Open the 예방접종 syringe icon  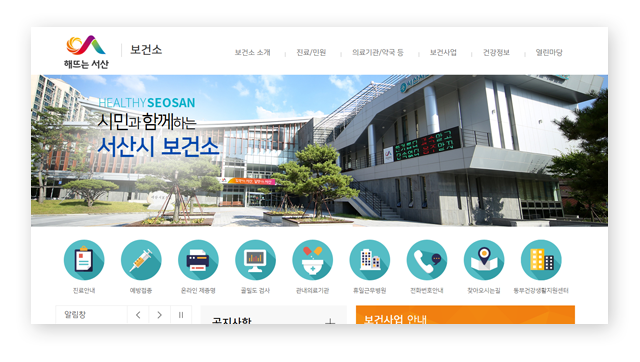[141, 260]
